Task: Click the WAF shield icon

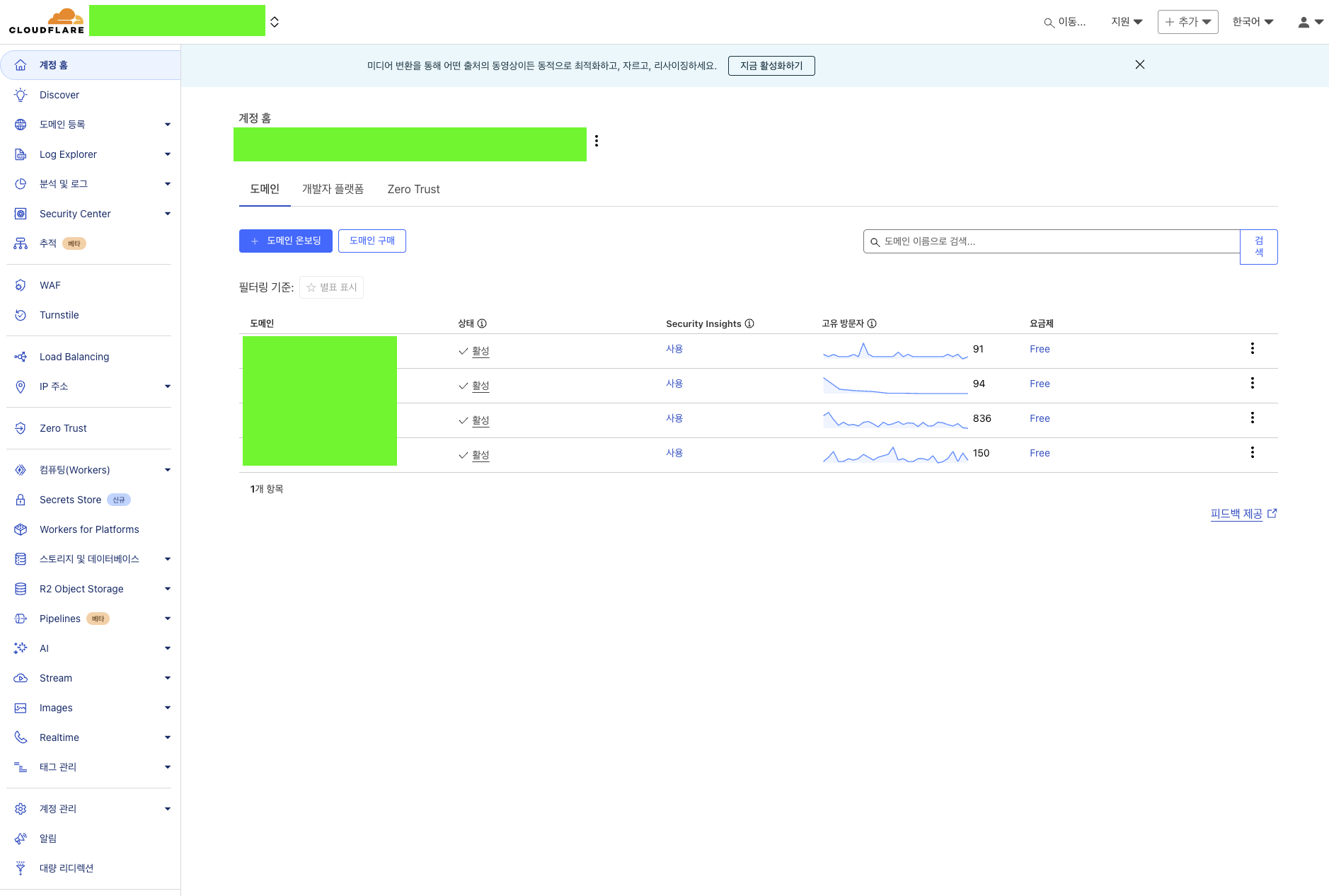Action: click(x=21, y=285)
